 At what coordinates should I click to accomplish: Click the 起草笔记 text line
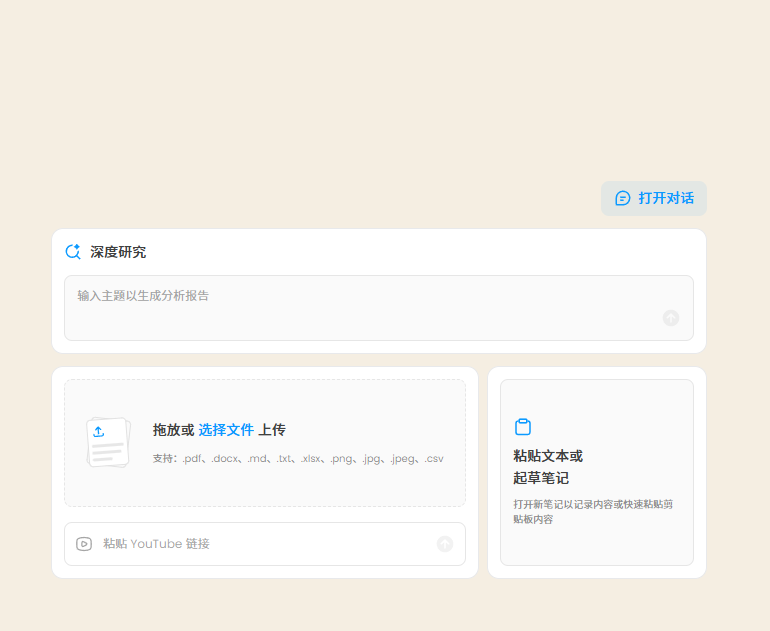point(541,478)
